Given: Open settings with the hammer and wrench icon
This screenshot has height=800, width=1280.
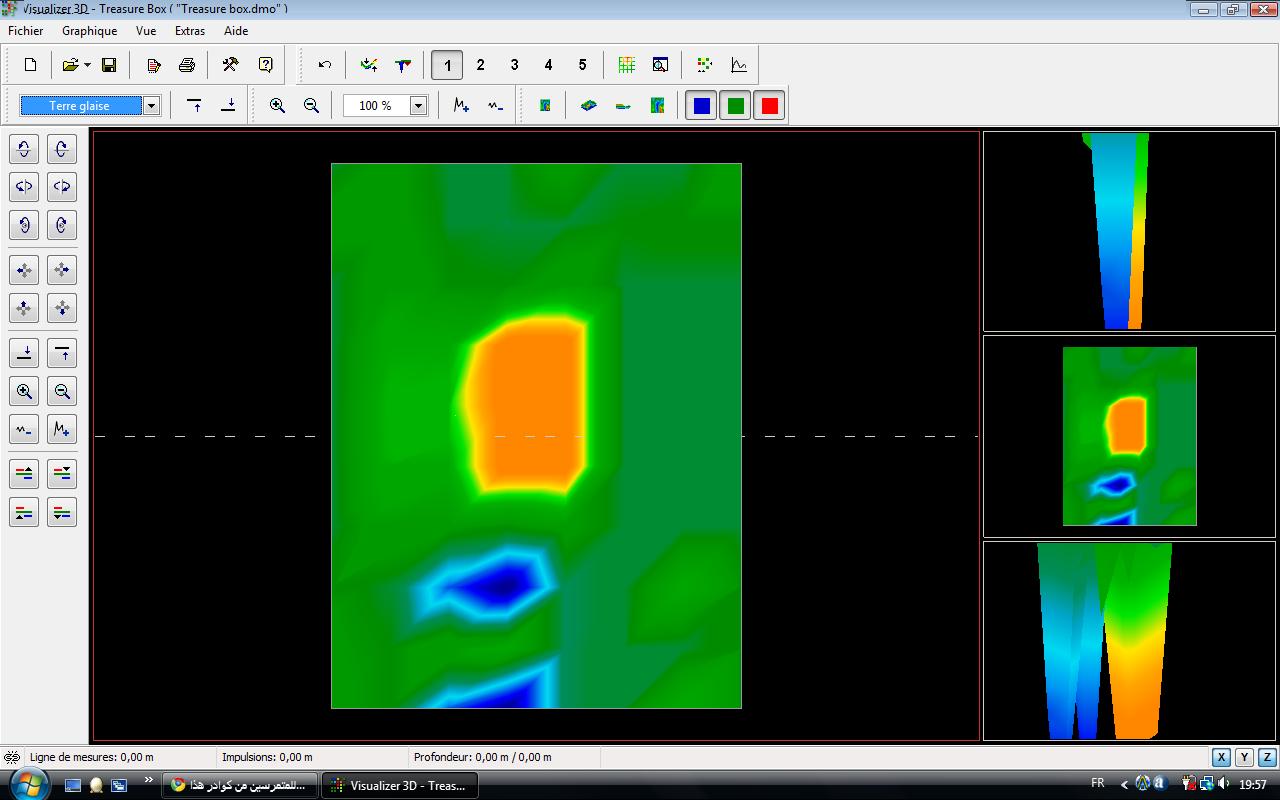Looking at the screenshot, I should tap(230, 65).
